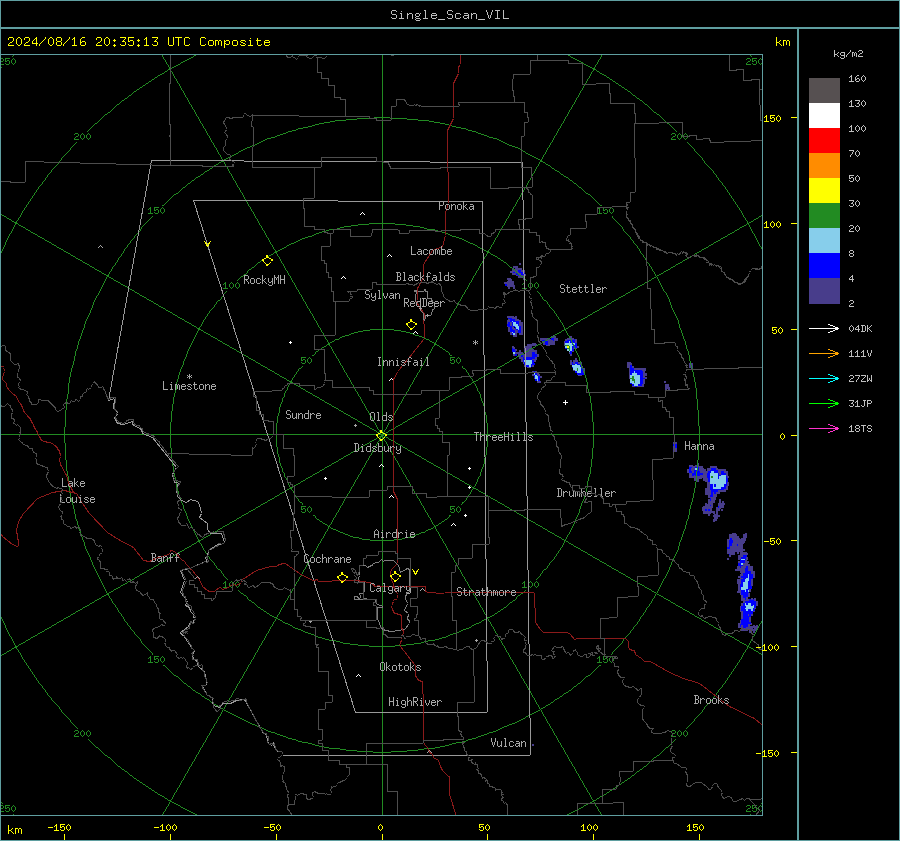Click the white 130 legend color swatch
Image resolution: width=900 pixels, height=841 pixels.
[824, 115]
